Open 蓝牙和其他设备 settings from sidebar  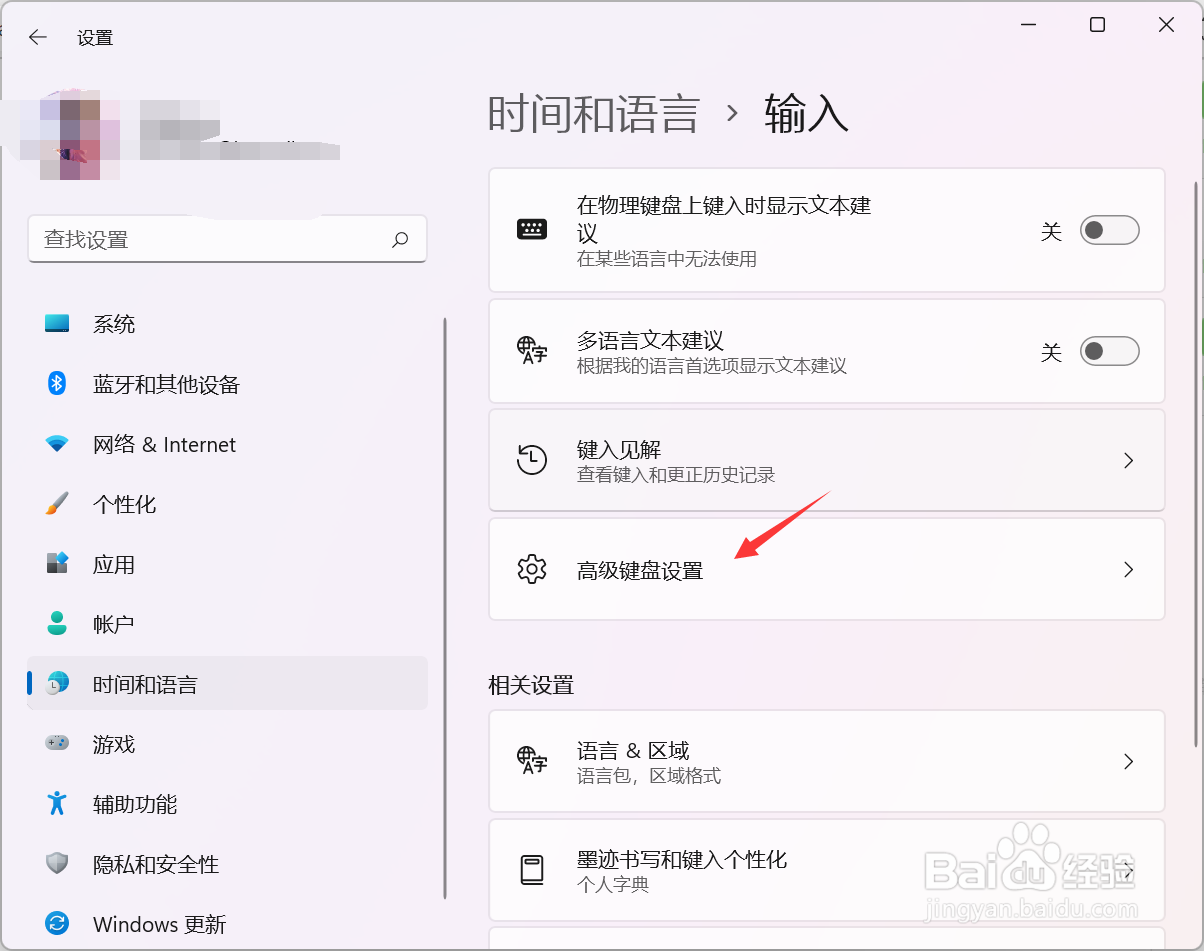pyautogui.click(x=57, y=384)
